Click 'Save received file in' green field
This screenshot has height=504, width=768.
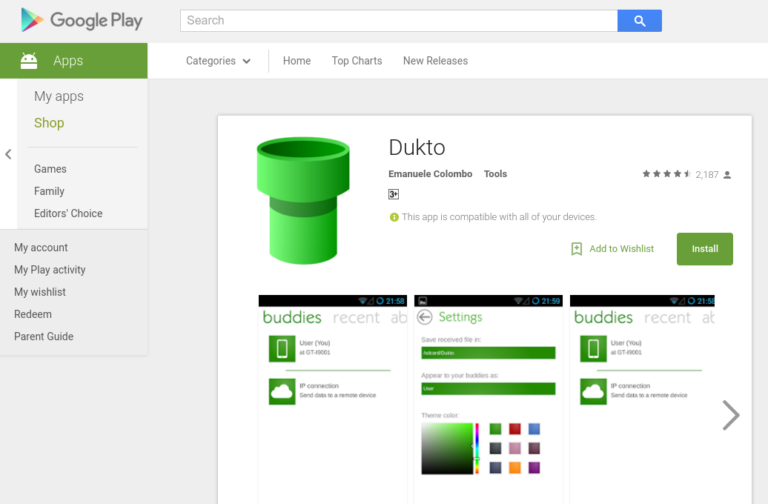[x=488, y=353]
